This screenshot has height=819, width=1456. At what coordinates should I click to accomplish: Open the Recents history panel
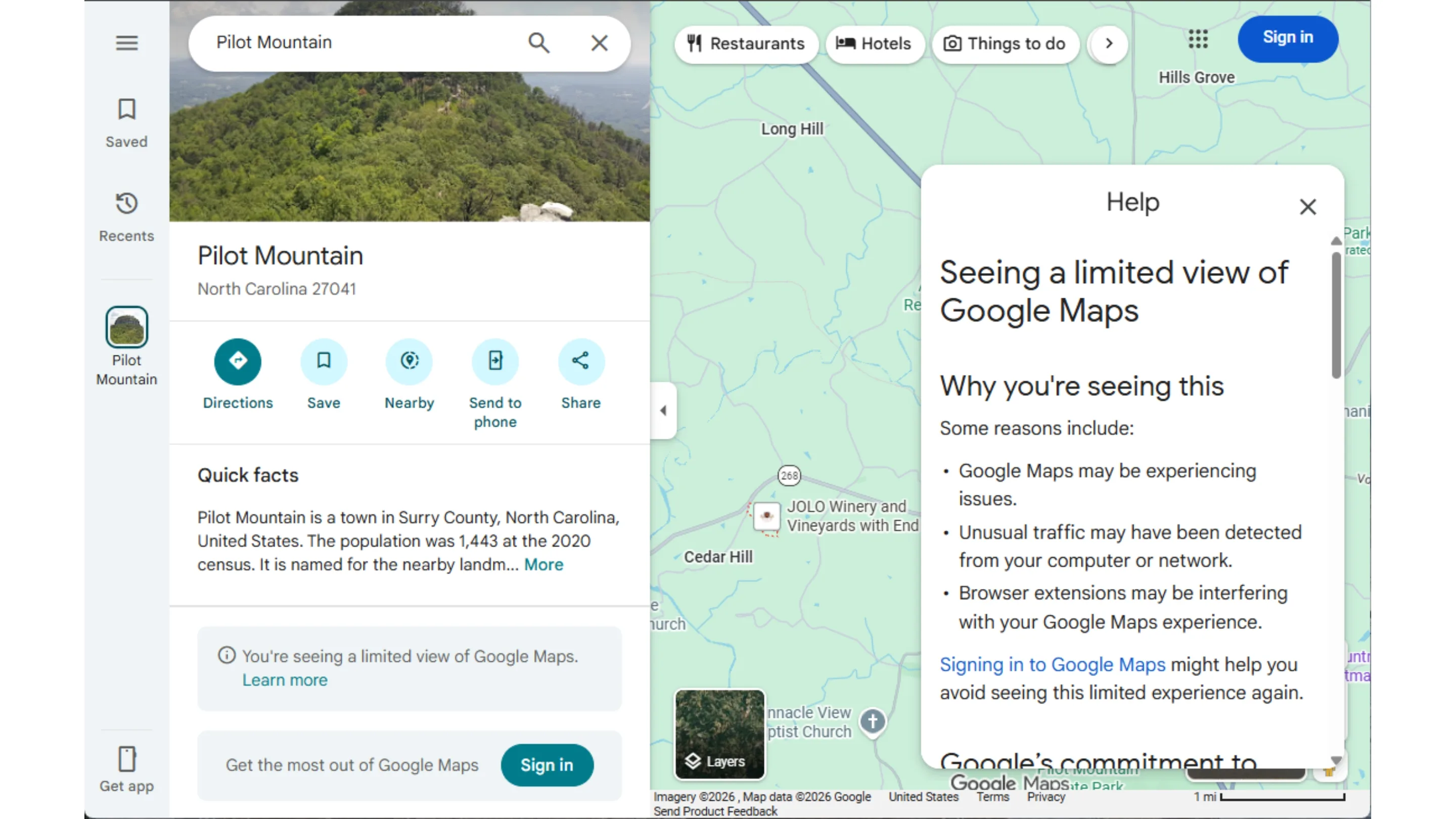tap(126, 217)
